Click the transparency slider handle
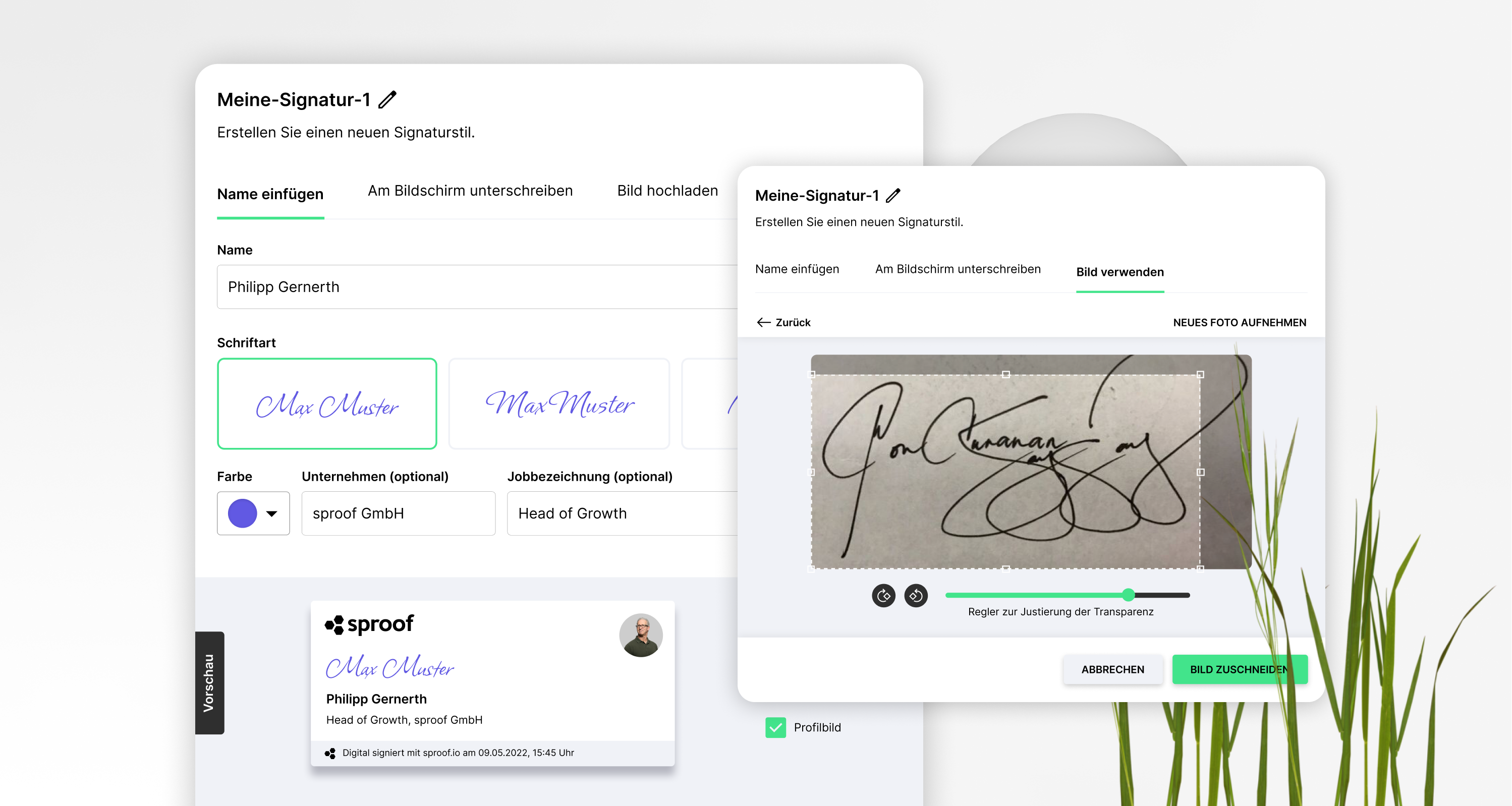This screenshot has width=1512, height=806. tap(1128, 595)
